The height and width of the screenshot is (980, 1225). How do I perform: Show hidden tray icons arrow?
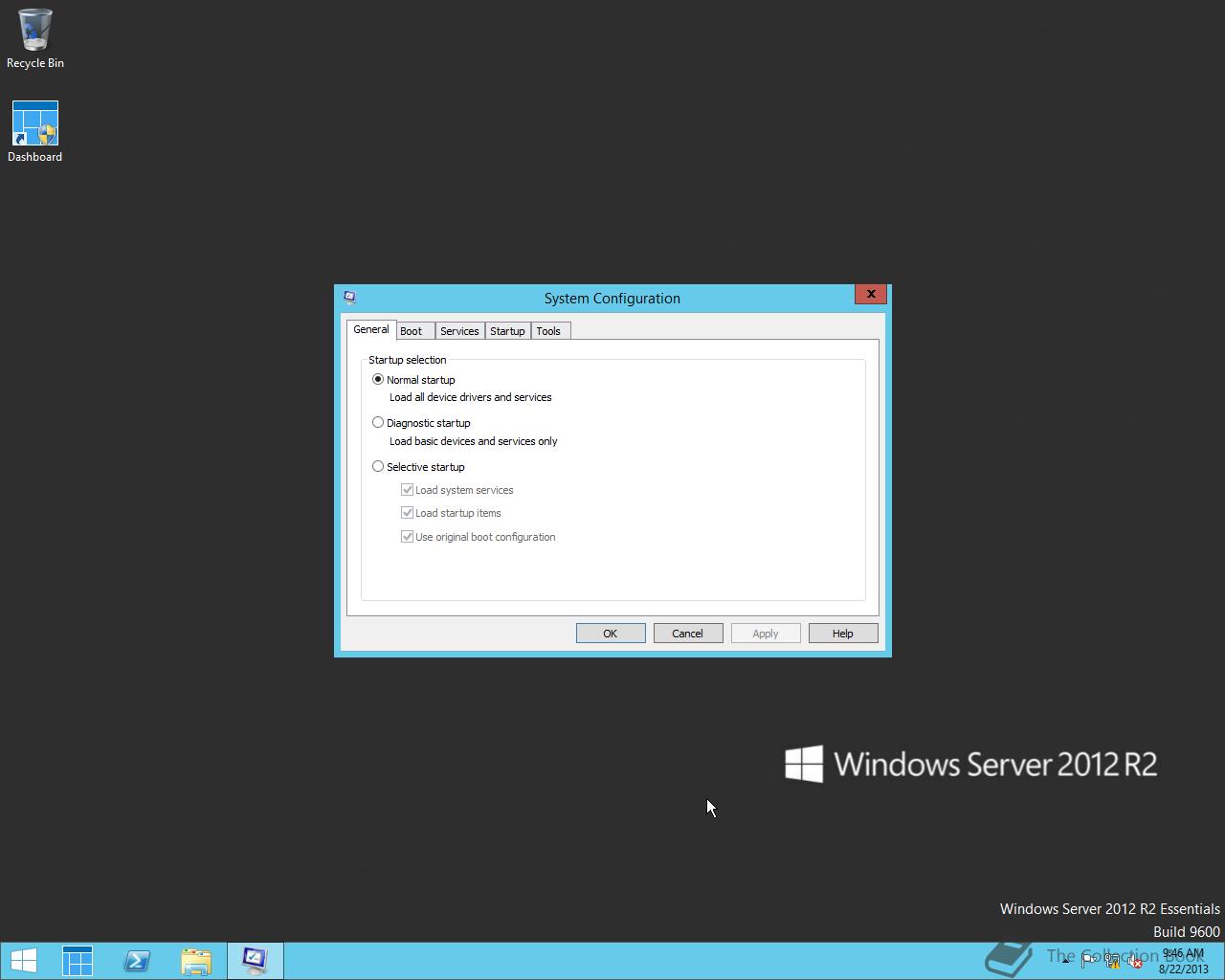1065,961
